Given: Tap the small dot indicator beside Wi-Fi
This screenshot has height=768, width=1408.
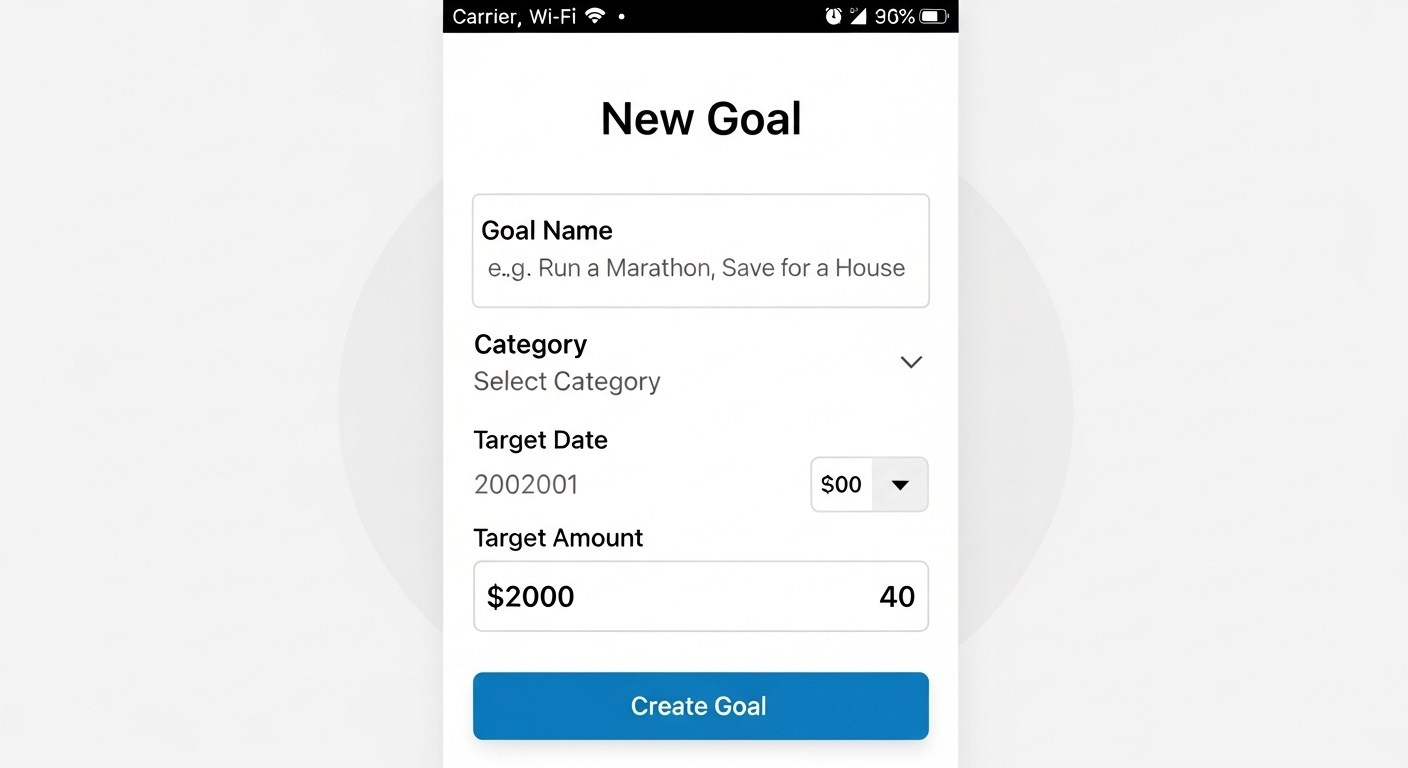Looking at the screenshot, I should point(621,17).
